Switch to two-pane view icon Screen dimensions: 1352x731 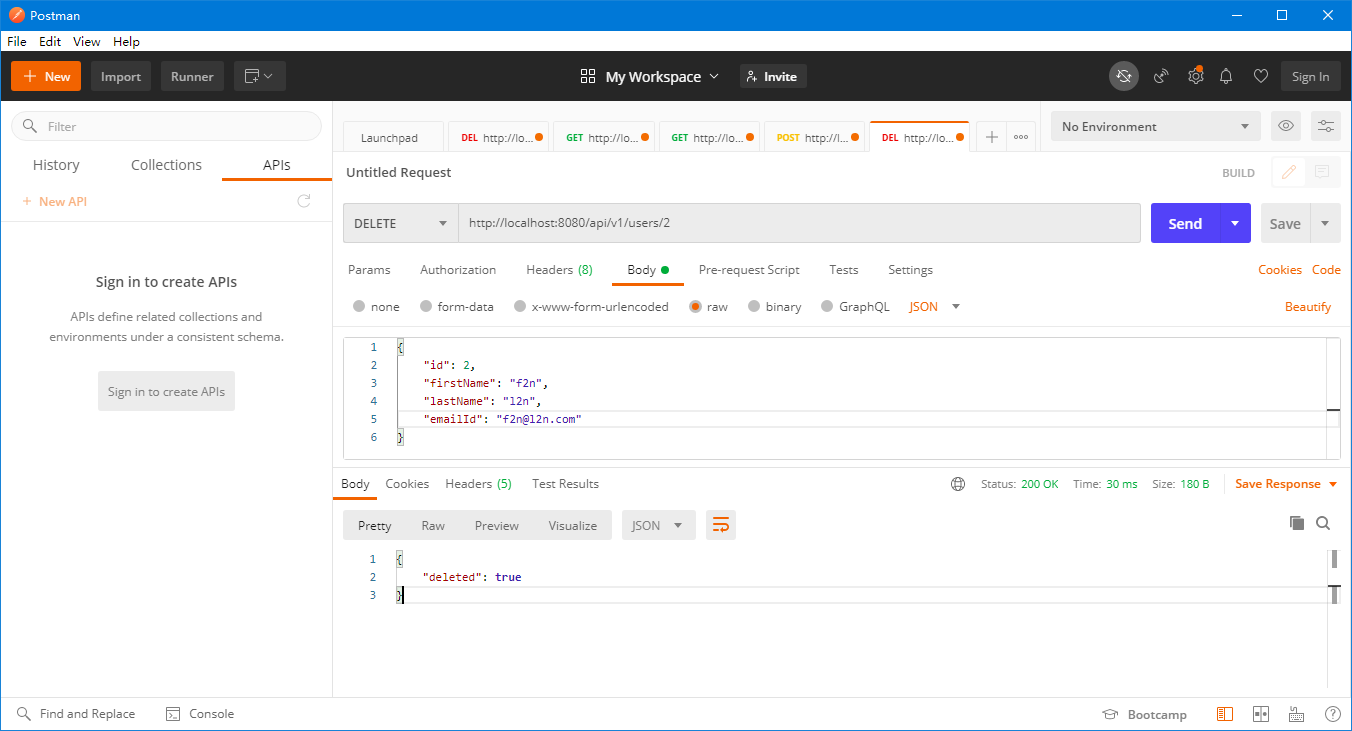1261,714
